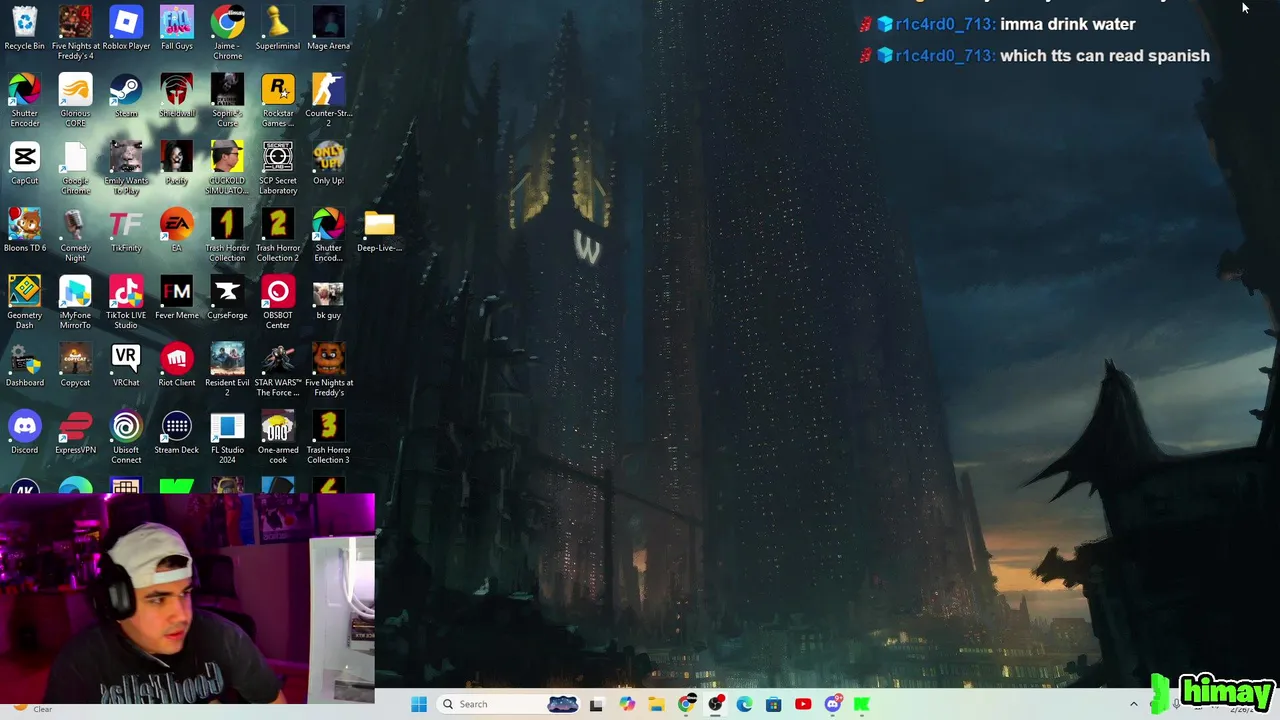Launch the Bloons TD 6 desktop icon
This screenshot has height=720, width=1280.
click(x=24, y=230)
